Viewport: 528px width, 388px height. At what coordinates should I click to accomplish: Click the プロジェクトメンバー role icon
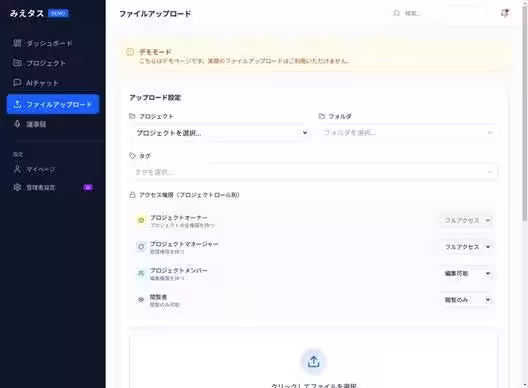tap(141, 273)
